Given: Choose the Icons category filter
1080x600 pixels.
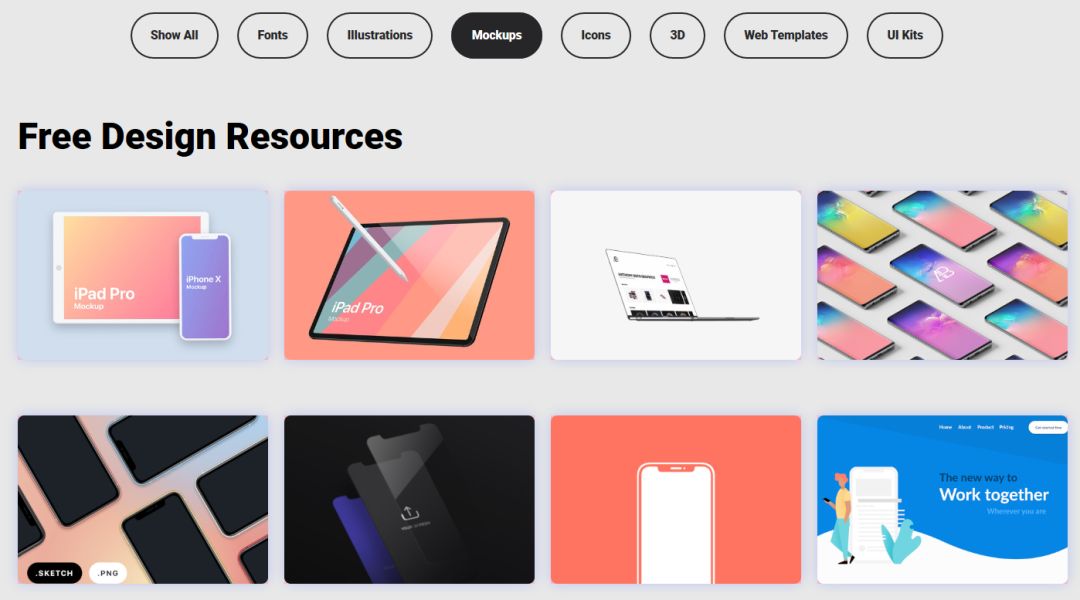Looking at the screenshot, I should [596, 35].
